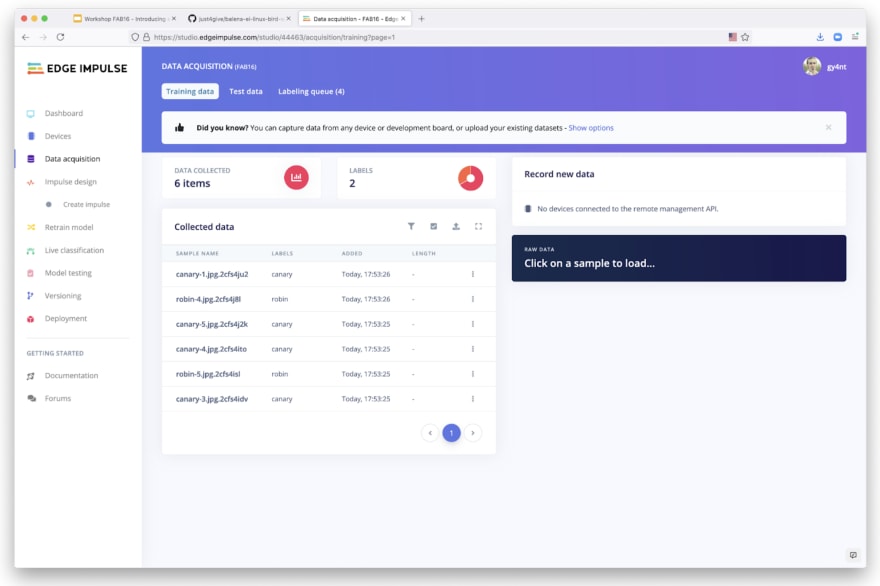Open Model testing page

pyautogui.click(x=68, y=273)
